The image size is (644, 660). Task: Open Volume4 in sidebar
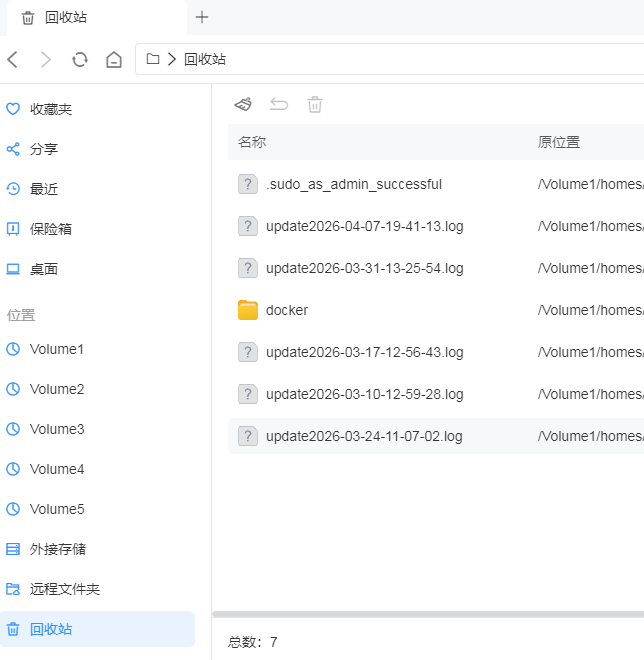pyautogui.click(x=98, y=469)
